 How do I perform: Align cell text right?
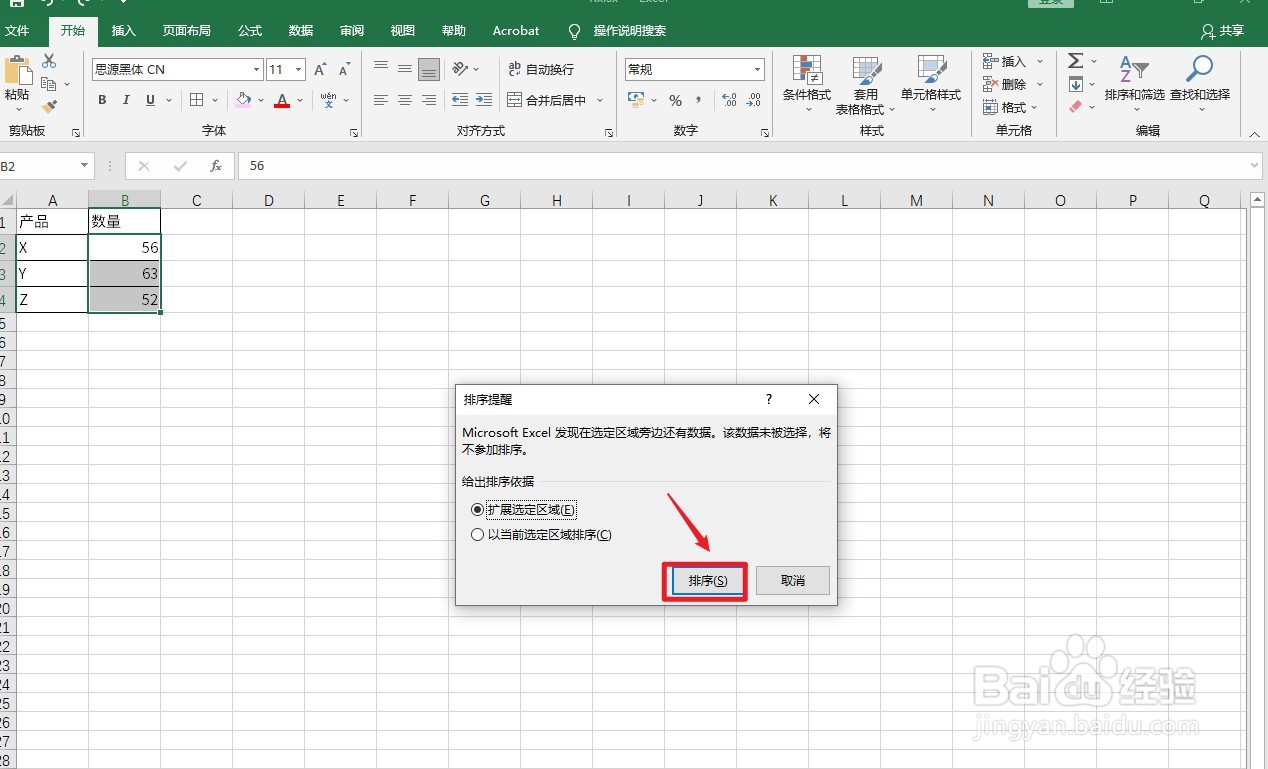[x=429, y=100]
